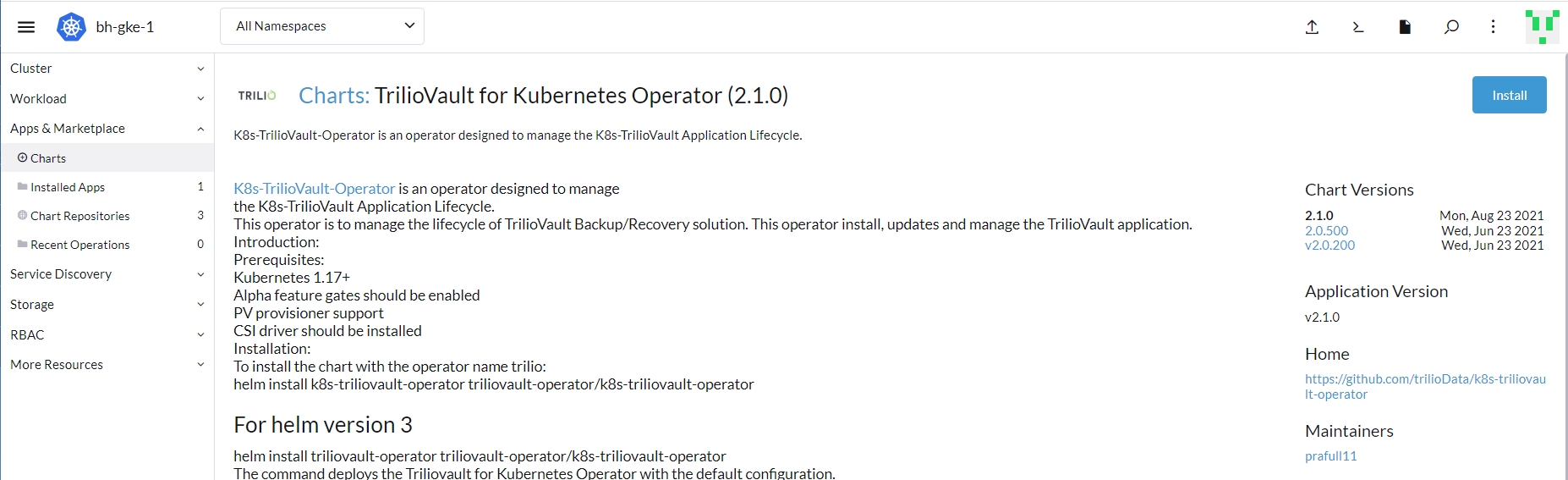The height and width of the screenshot is (480, 1568).
Task: Click the prafull11 maintainer link
Action: point(1330,455)
